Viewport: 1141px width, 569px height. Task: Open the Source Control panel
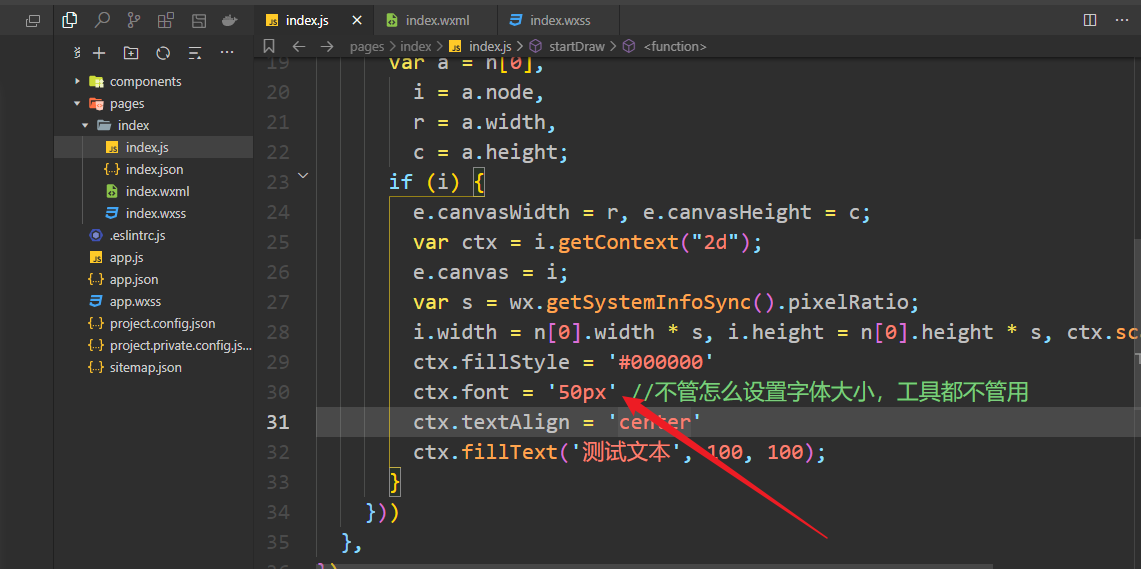click(135, 20)
